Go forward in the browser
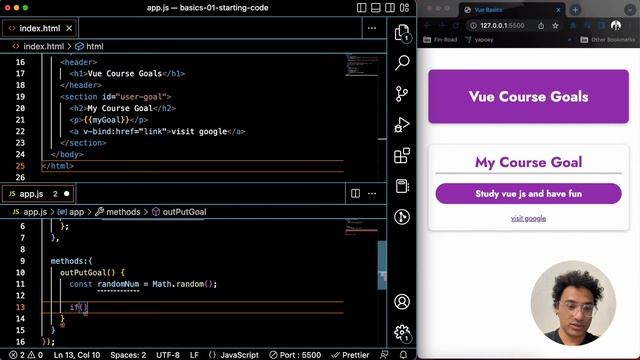The height and width of the screenshot is (360, 640). [x=441, y=25]
